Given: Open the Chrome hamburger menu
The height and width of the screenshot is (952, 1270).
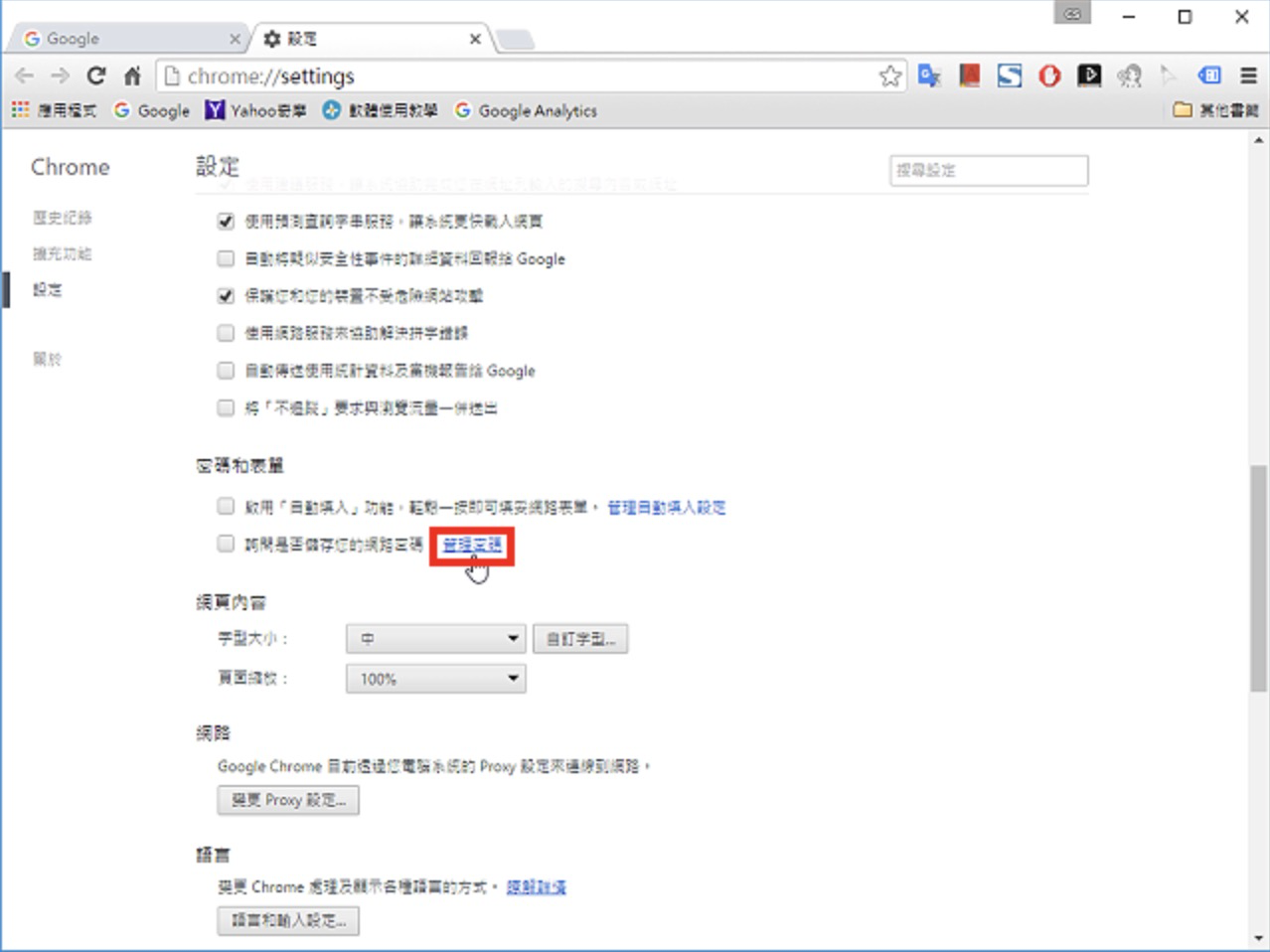Looking at the screenshot, I should (x=1248, y=76).
